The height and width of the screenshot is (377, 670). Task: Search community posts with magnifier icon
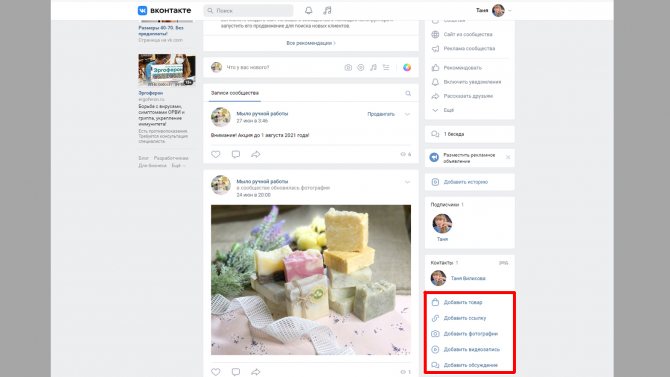pos(408,93)
